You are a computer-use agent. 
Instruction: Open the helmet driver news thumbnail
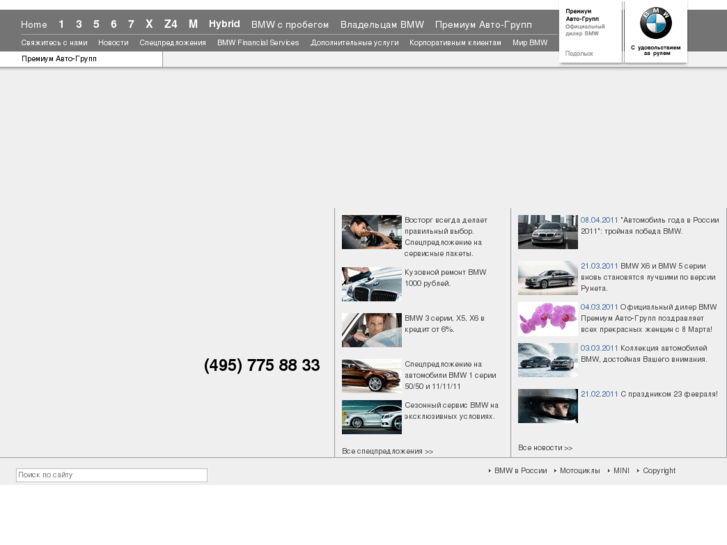point(548,406)
